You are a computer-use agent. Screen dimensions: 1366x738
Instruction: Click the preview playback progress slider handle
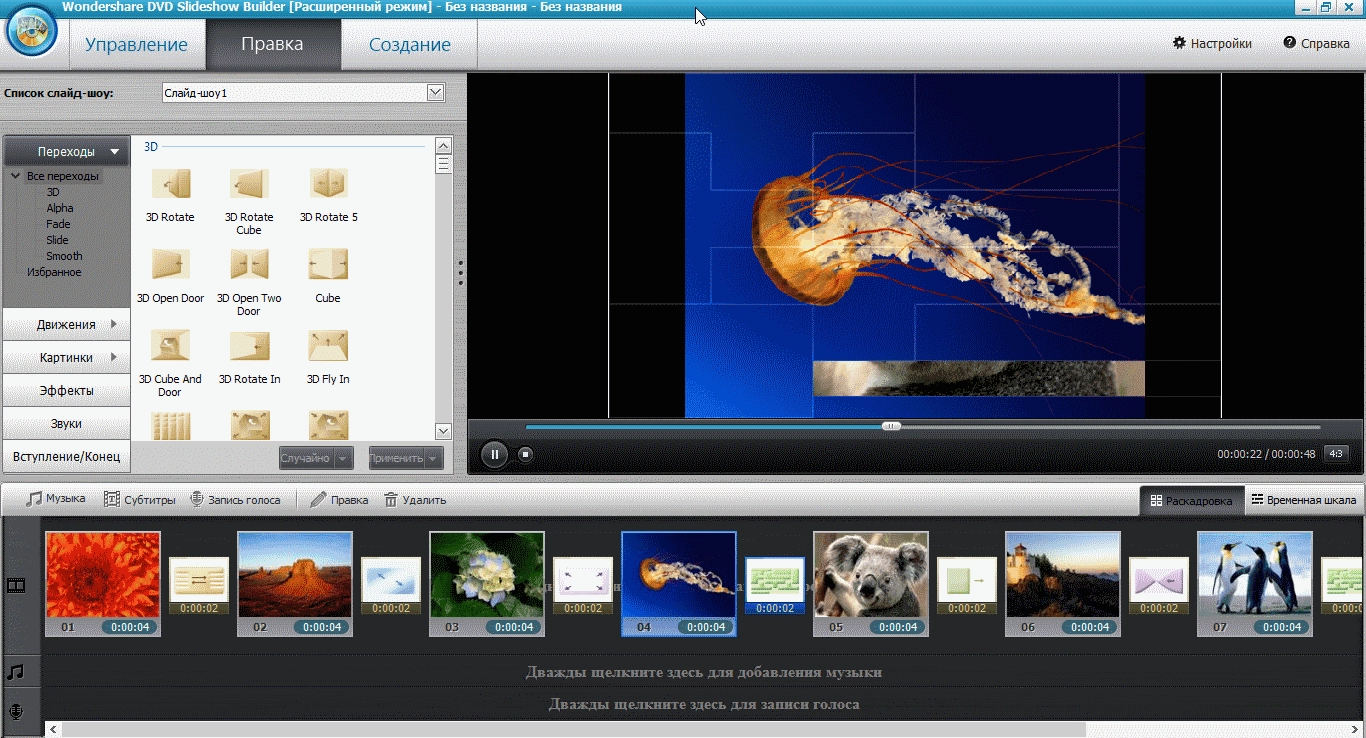tap(891, 426)
